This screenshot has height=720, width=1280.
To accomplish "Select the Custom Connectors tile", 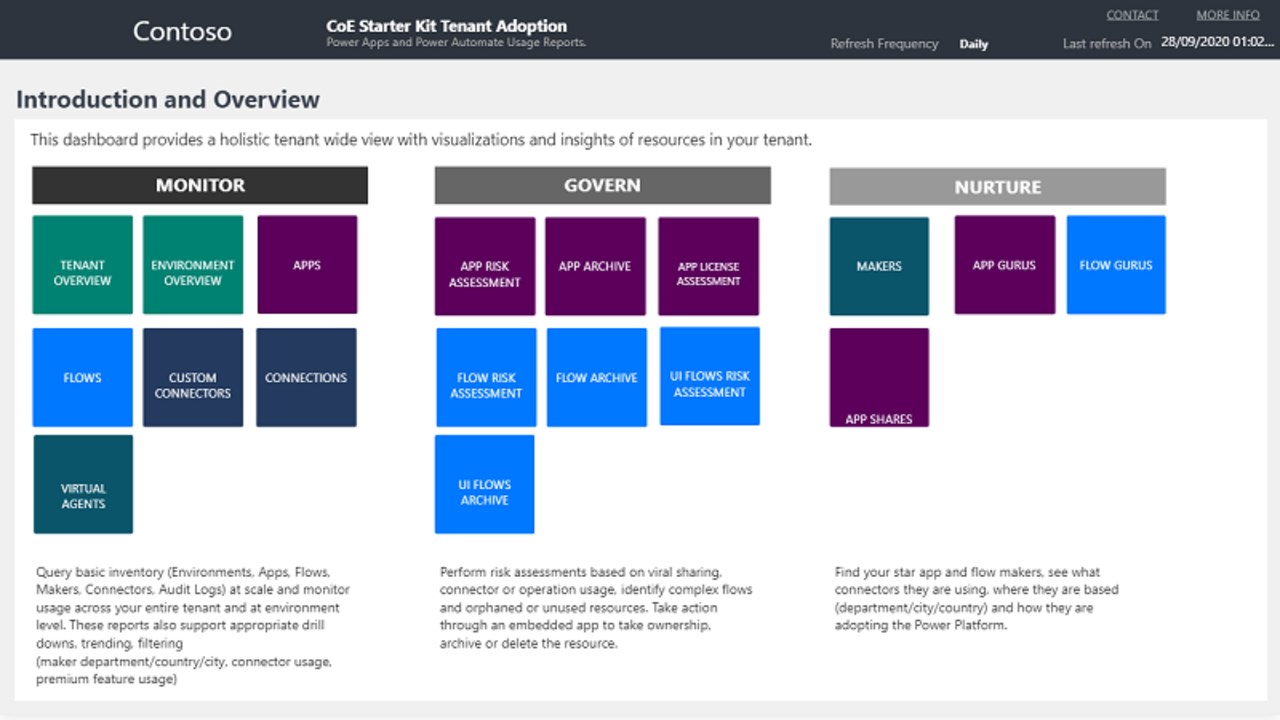I will click(x=193, y=378).
